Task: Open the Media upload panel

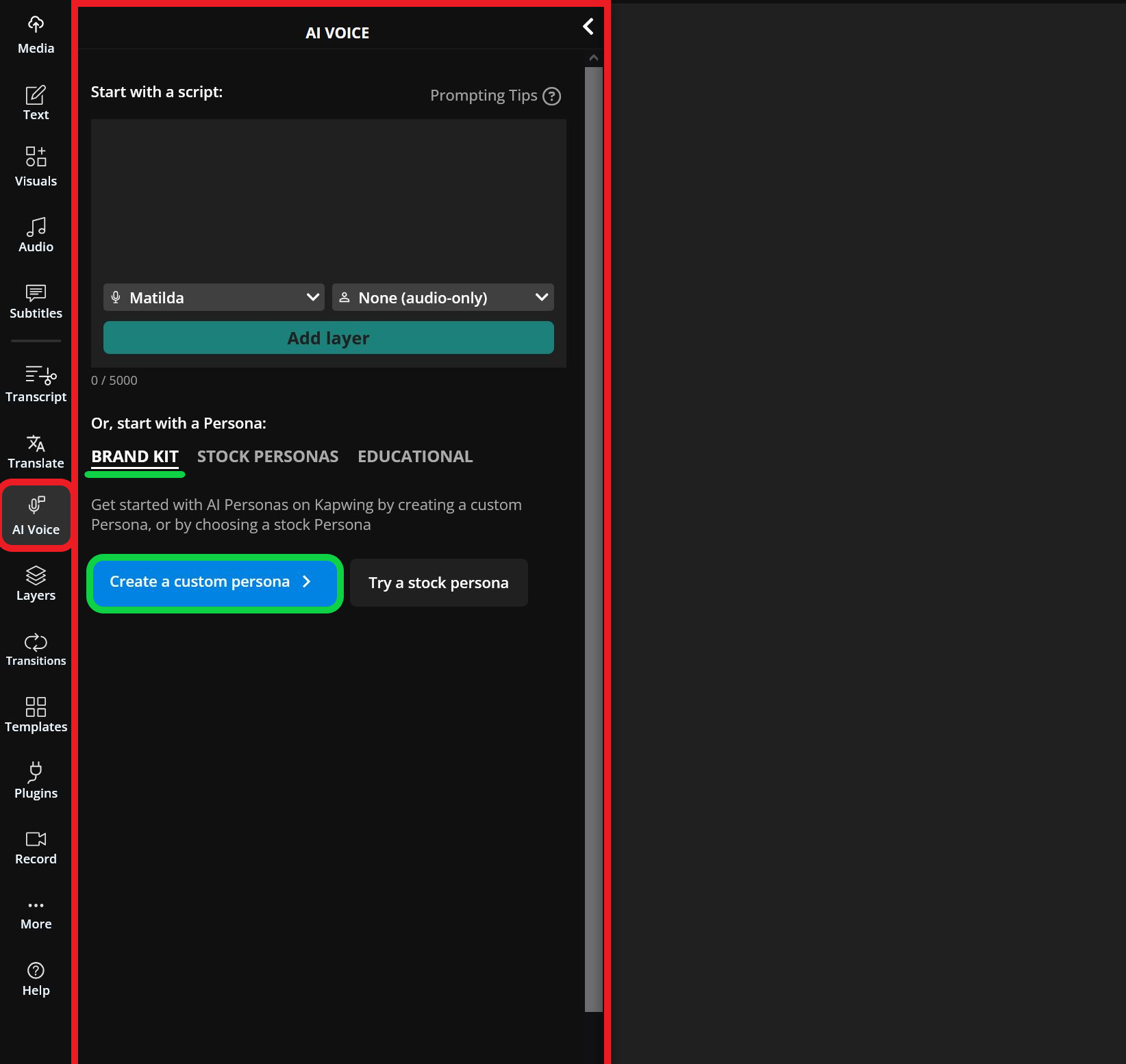Action: (x=36, y=35)
